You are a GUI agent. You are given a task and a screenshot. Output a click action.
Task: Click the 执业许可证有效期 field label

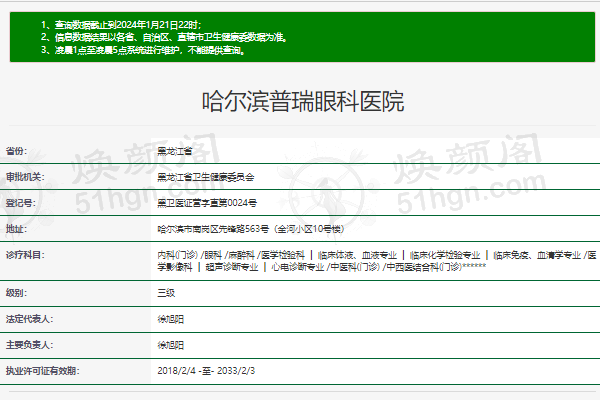tap(42, 371)
